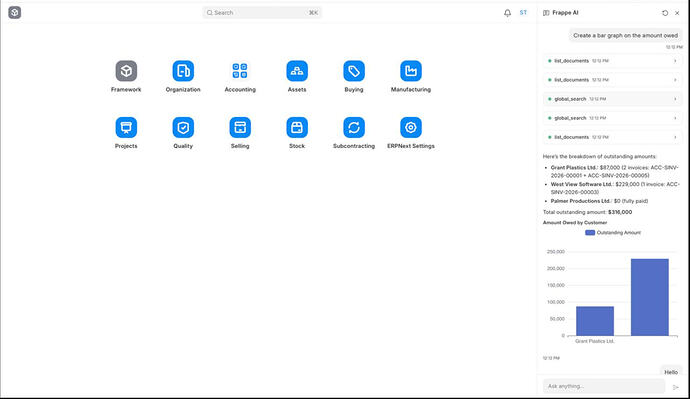Open the Subcontracting module
Screen dimensions: 690x399
[354, 128]
